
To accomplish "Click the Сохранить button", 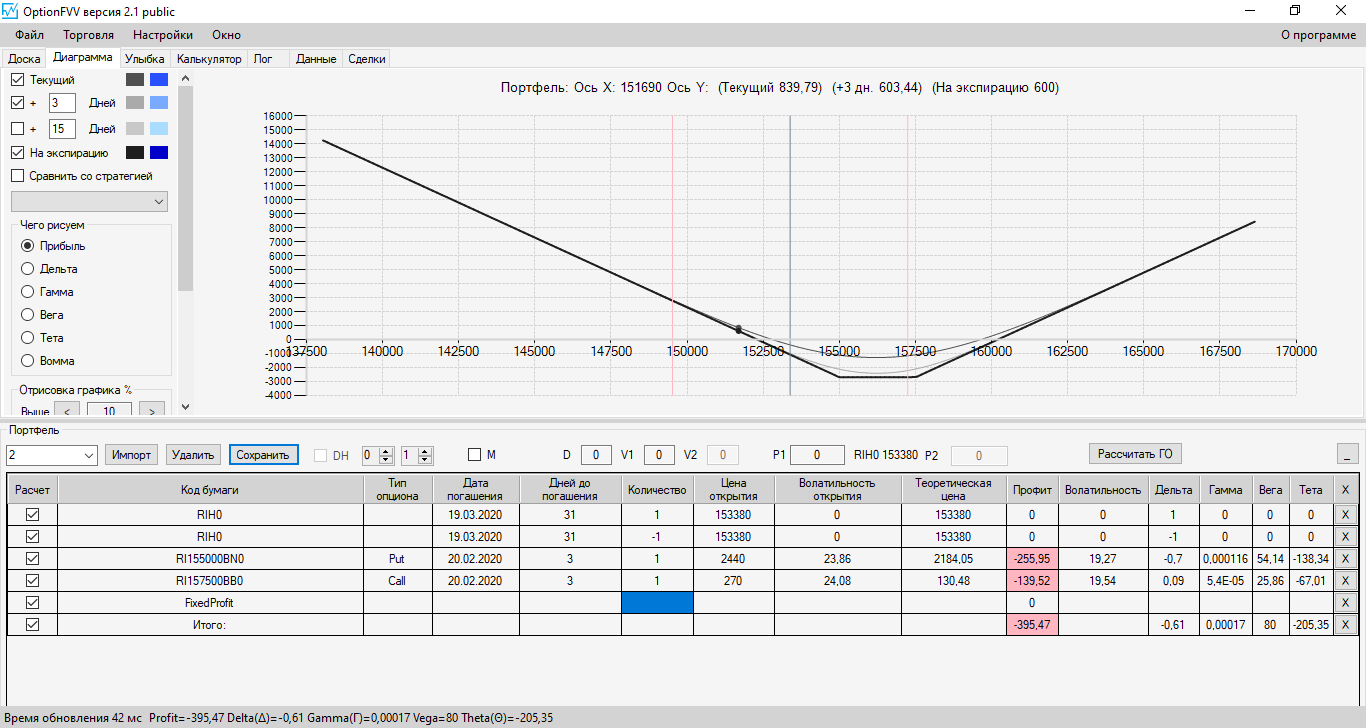I will (x=264, y=455).
